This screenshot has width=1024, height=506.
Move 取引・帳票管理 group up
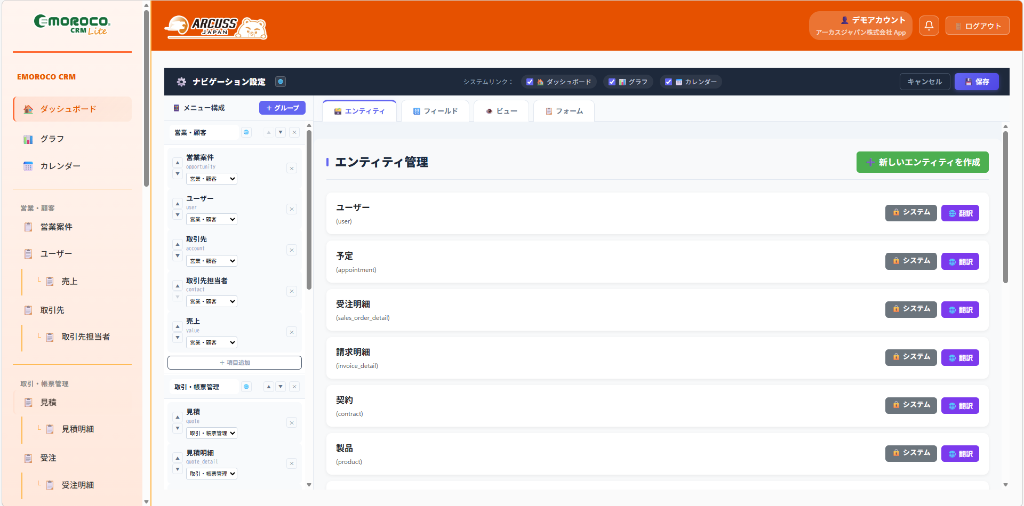pyautogui.click(x=268, y=387)
